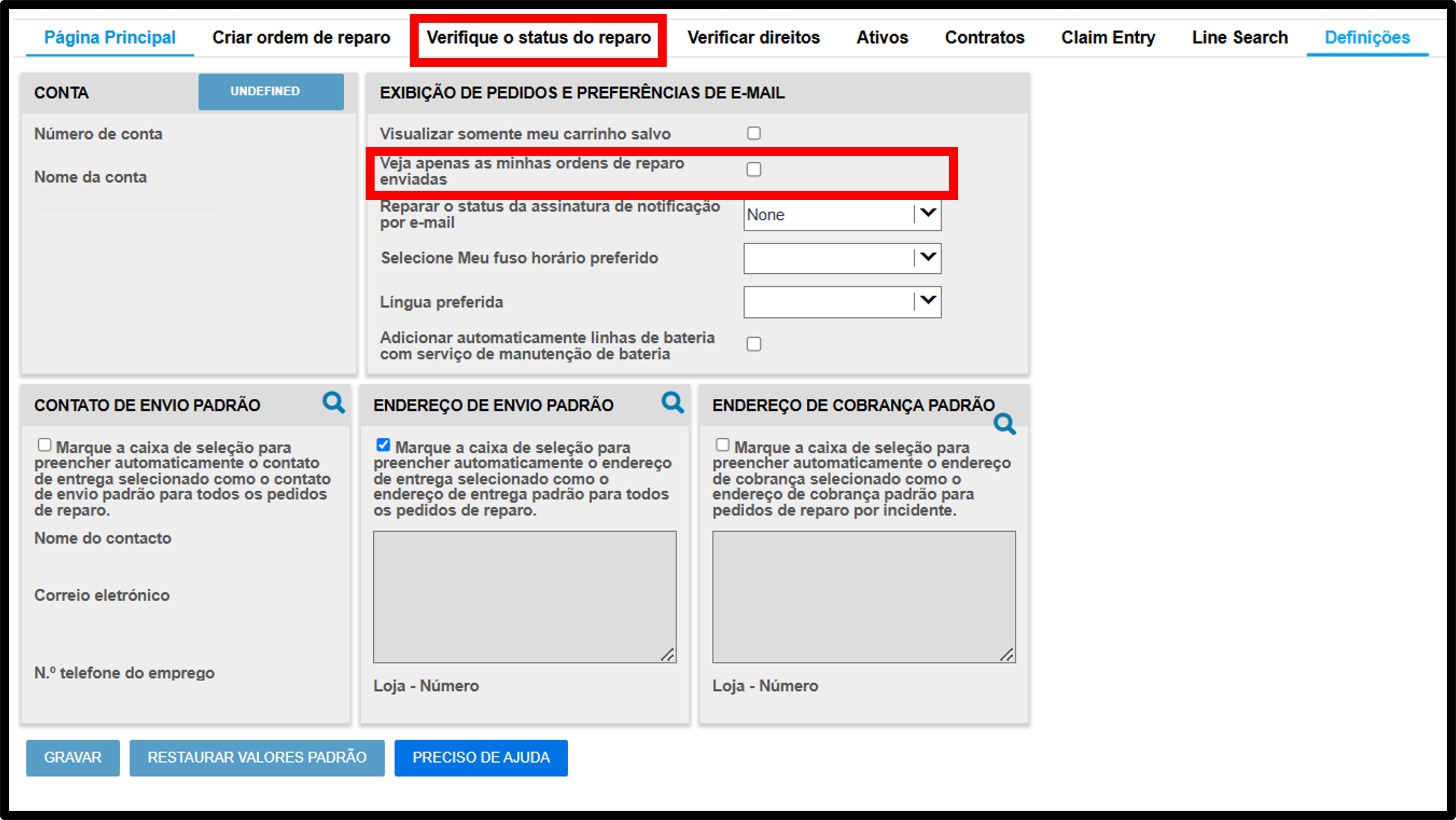
Task: Open Criar ordem de reparo tab
Action: pos(301,37)
